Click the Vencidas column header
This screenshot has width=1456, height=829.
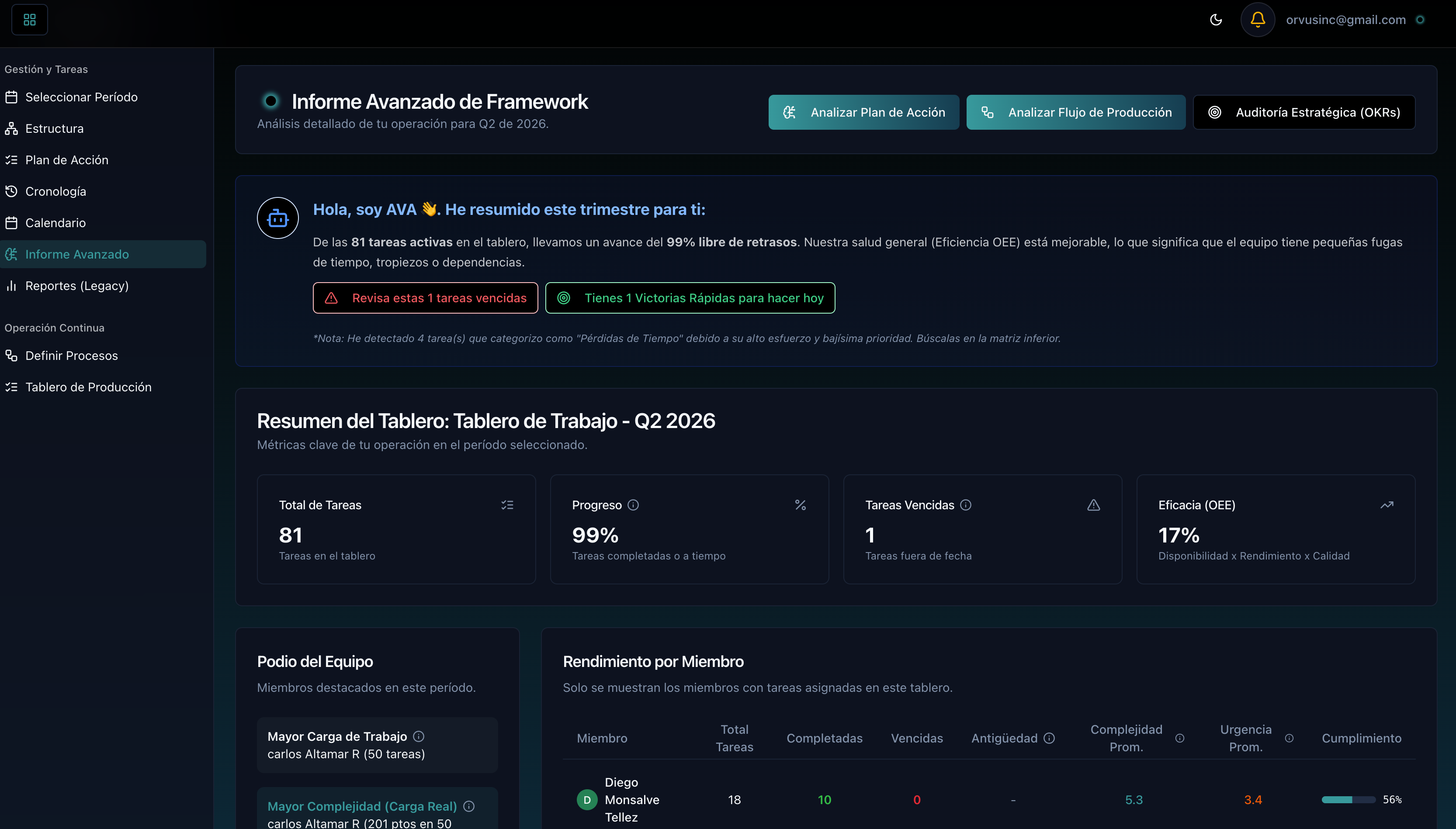[916, 739]
